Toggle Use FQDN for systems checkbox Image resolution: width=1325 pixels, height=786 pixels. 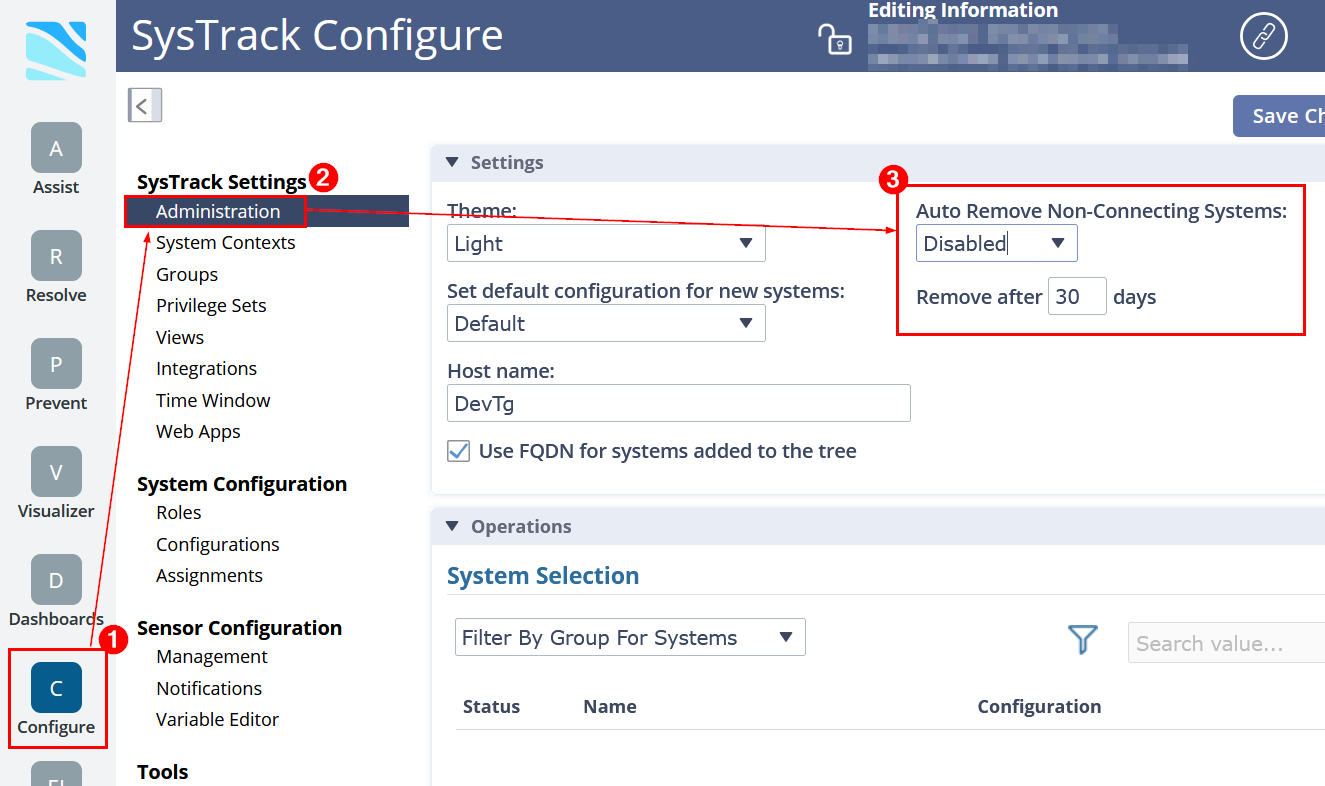click(459, 451)
